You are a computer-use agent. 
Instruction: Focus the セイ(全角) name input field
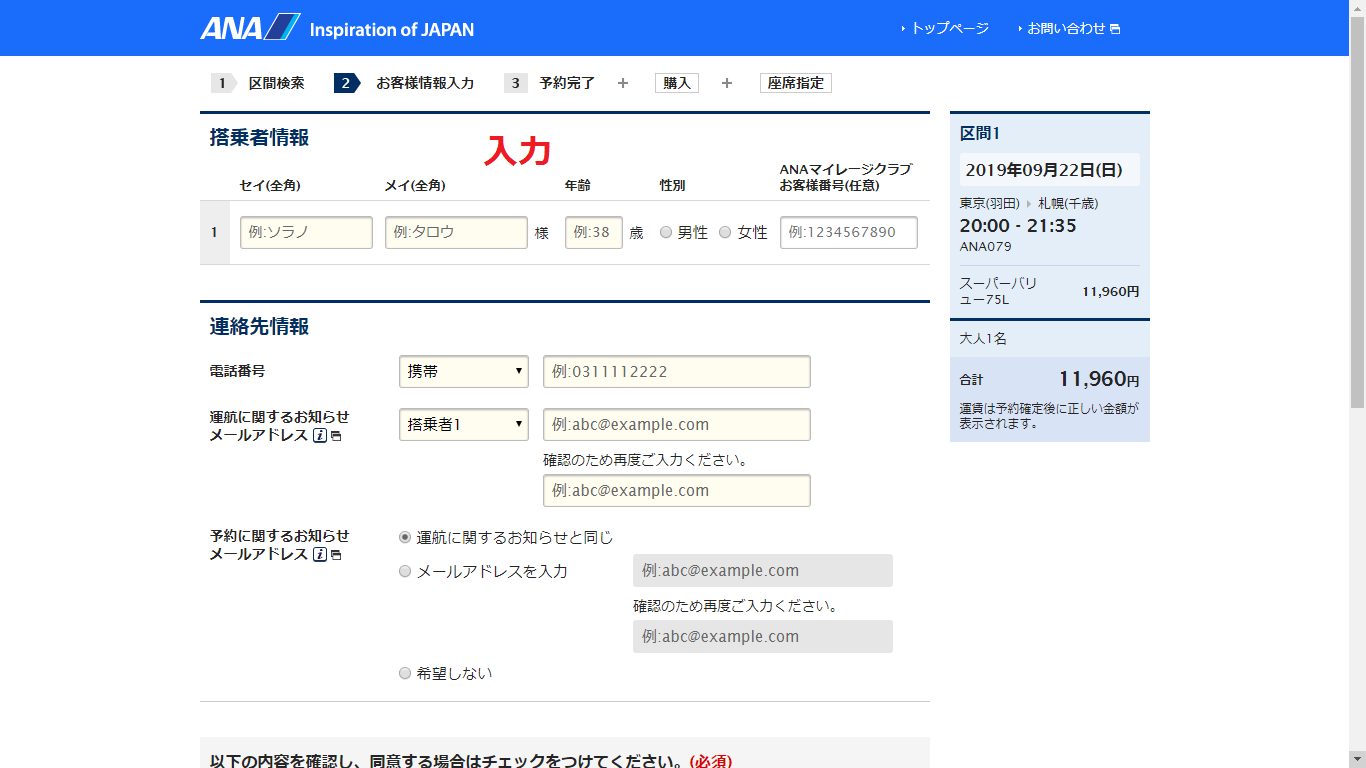point(306,233)
